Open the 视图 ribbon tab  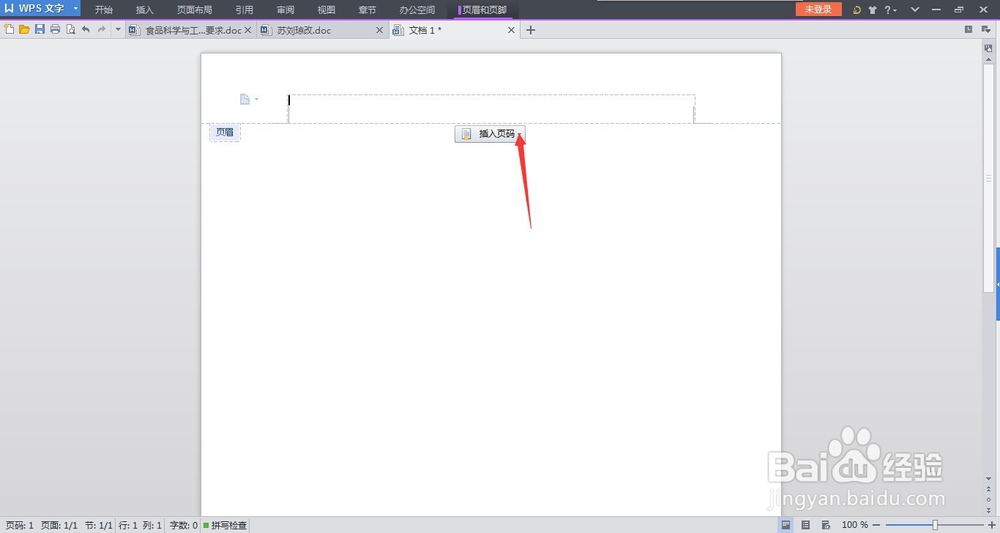327,10
